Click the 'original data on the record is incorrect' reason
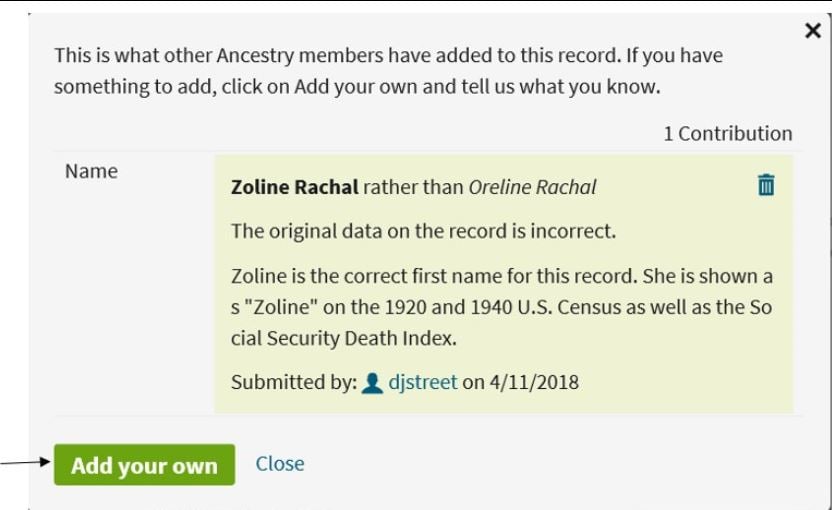Image resolution: width=832 pixels, height=510 pixels. [423, 231]
